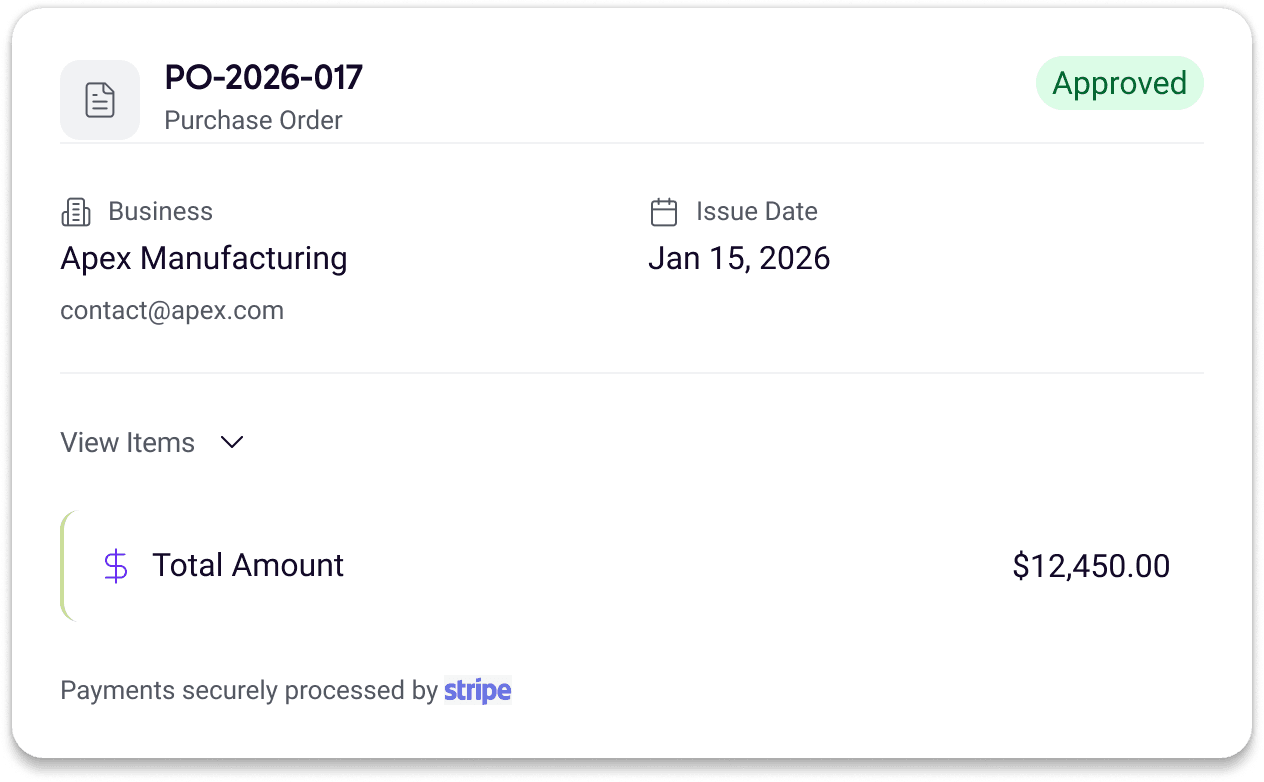1264x782 pixels.
Task: Select the PO-2026-017 order title
Action: coord(264,78)
